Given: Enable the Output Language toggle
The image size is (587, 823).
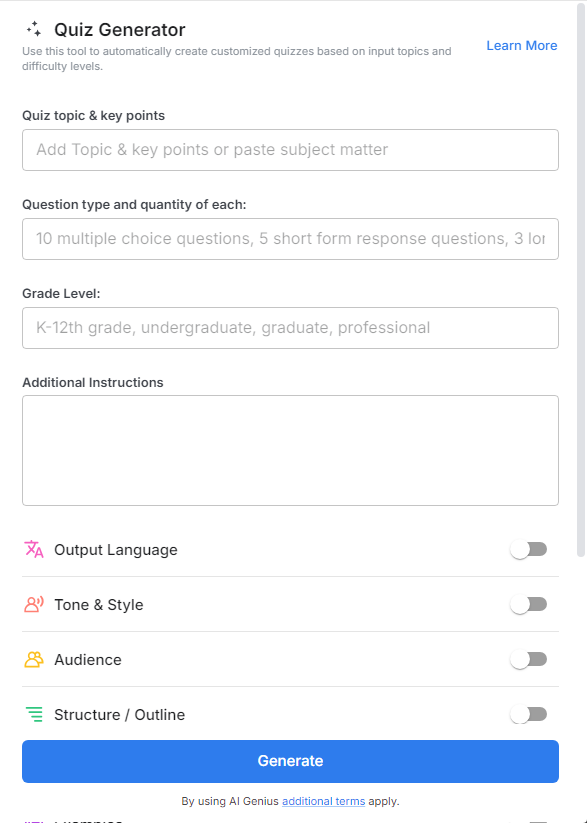Looking at the screenshot, I should pyautogui.click(x=528, y=549).
